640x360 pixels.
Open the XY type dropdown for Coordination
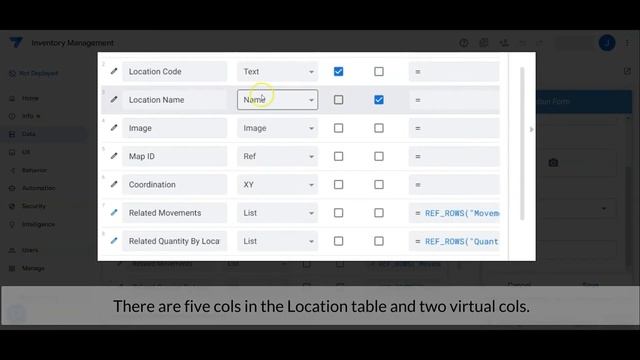coord(278,184)
